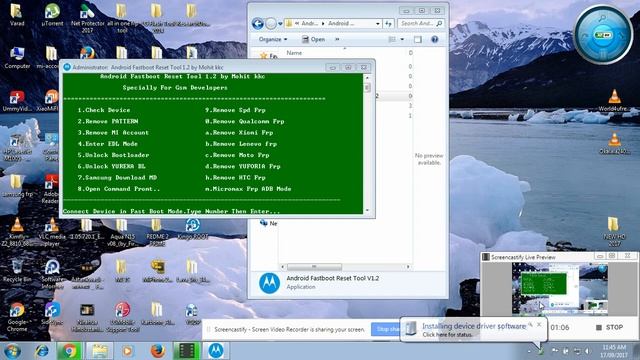The image size is (640, 360).
Task: Click the round gadget at top-right of desktop
Action: click(x=603, y=35)
